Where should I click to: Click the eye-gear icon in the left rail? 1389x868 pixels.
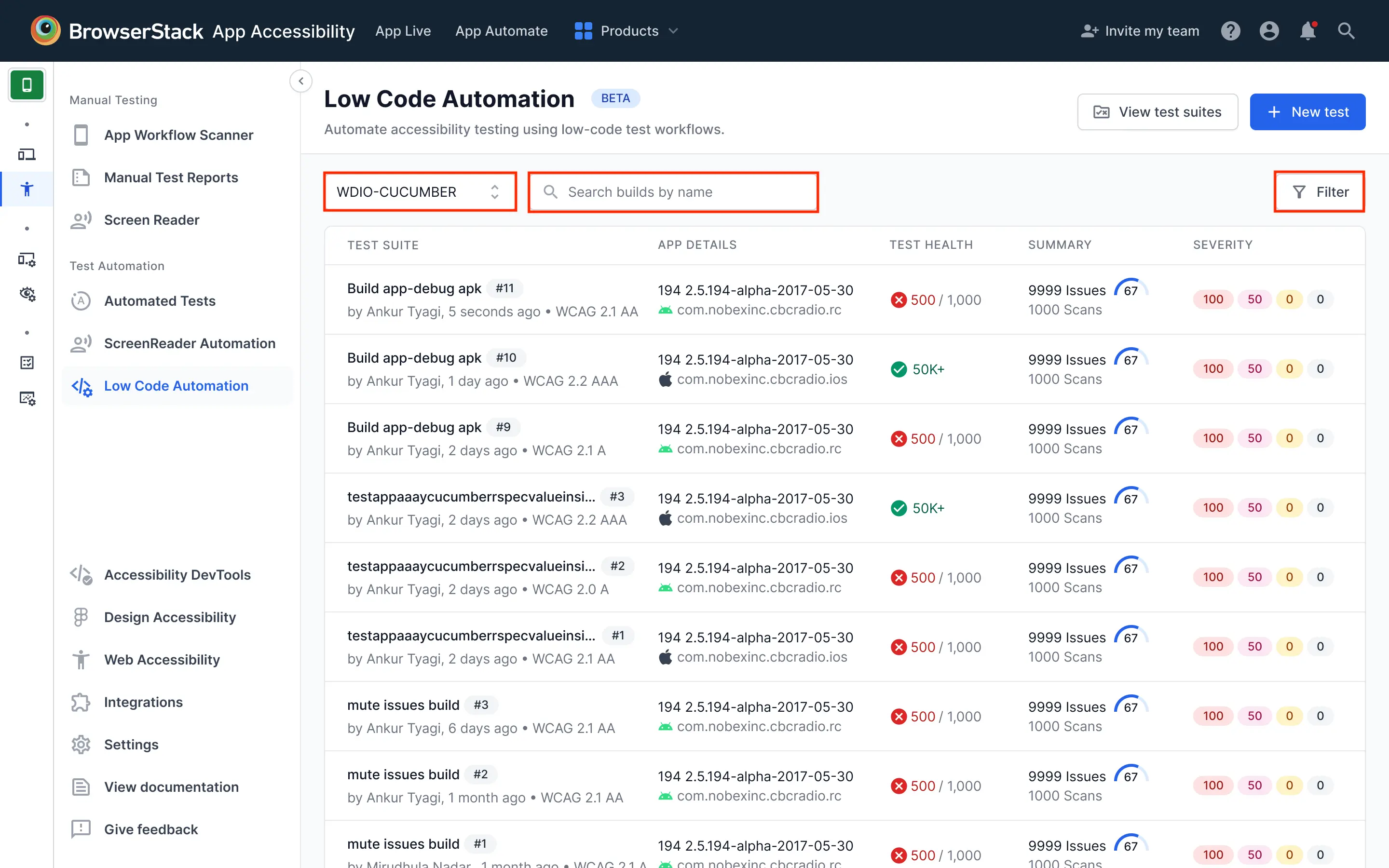point(27,294)
